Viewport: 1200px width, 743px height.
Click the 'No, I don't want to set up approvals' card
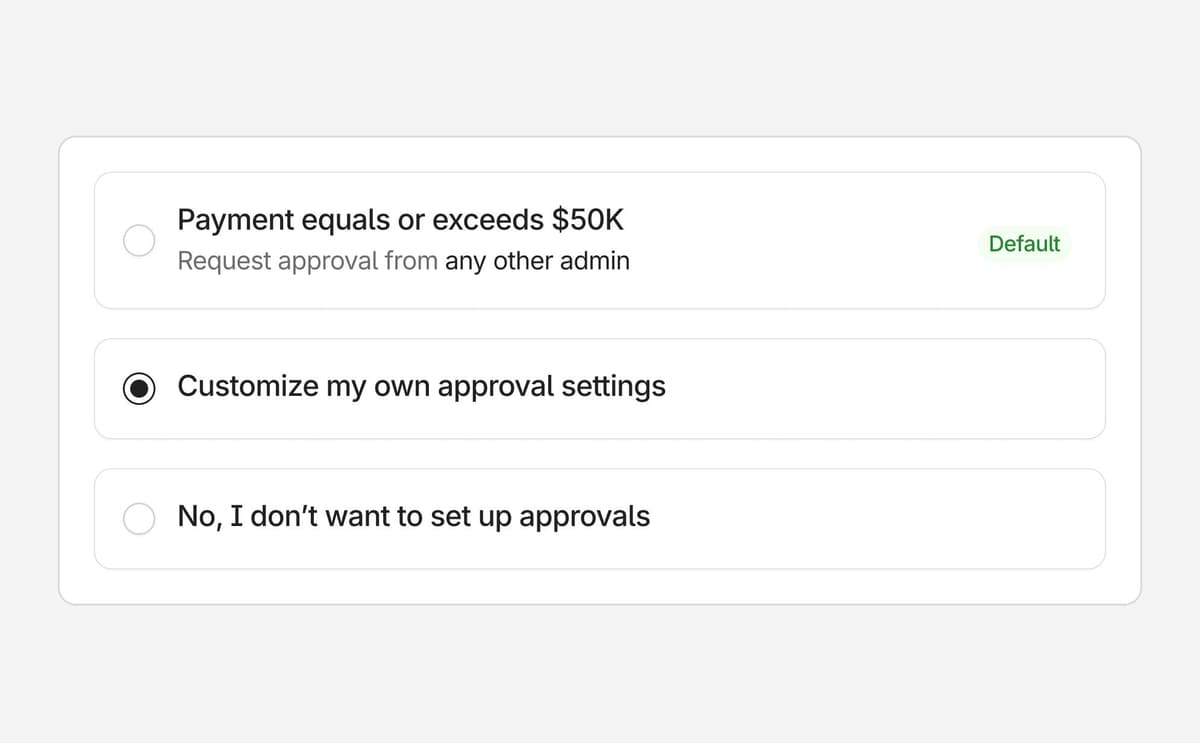pyautogui.click(x=600, y=517)
